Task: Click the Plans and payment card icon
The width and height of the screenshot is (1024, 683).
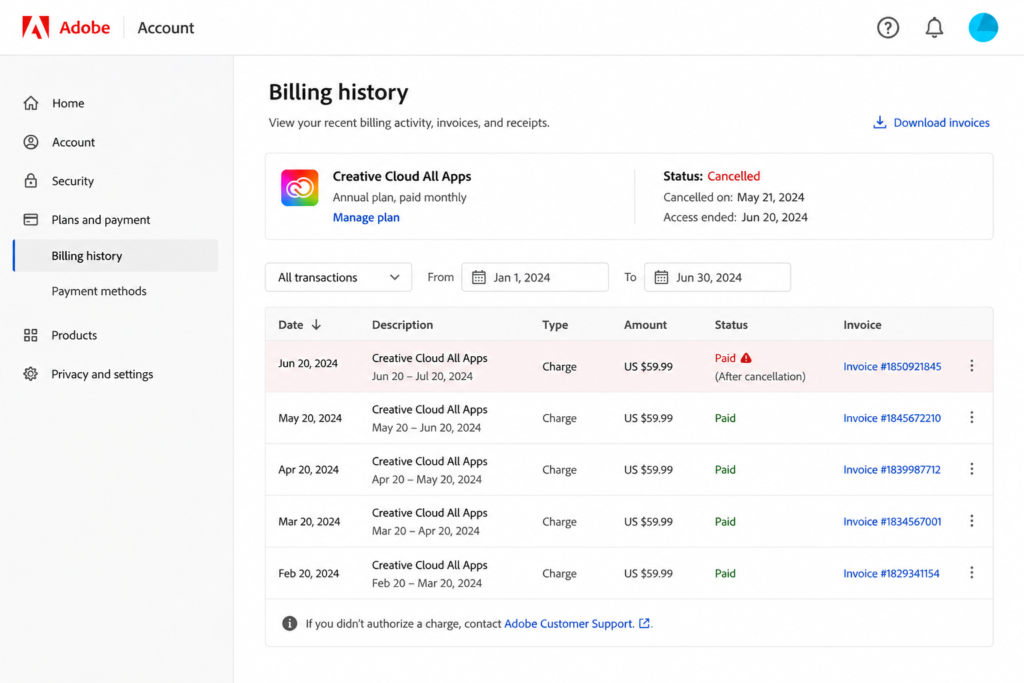Action: (x=31, y=219)
